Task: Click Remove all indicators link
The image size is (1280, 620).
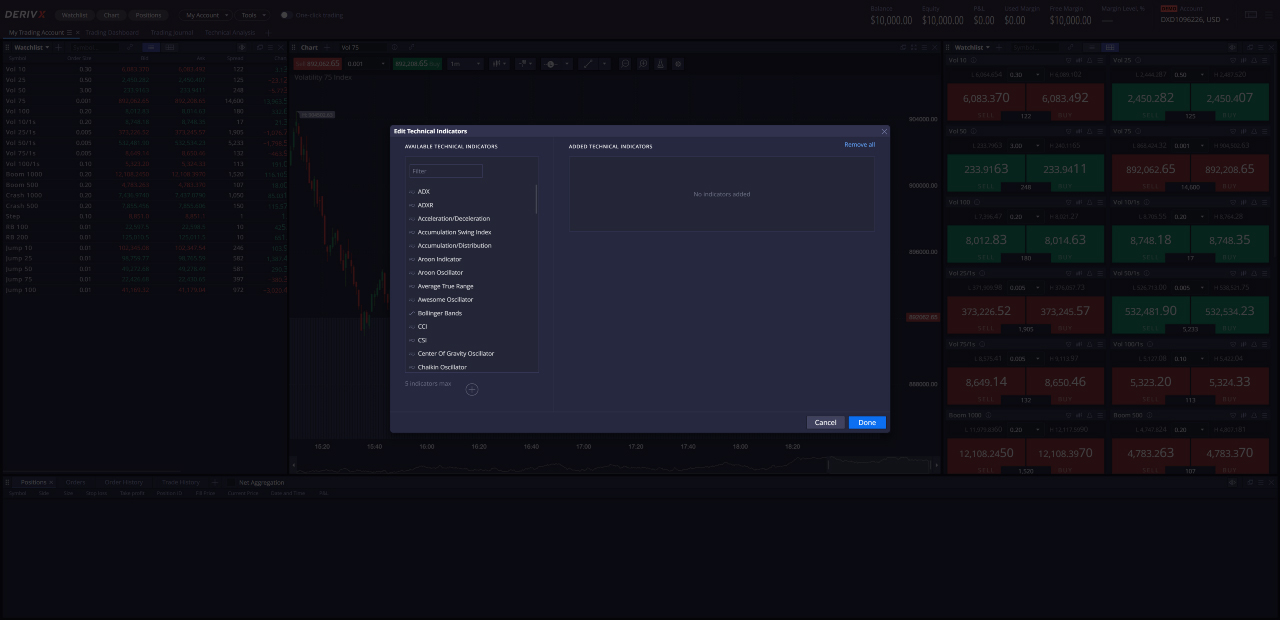Action: [x=858, y=144]
